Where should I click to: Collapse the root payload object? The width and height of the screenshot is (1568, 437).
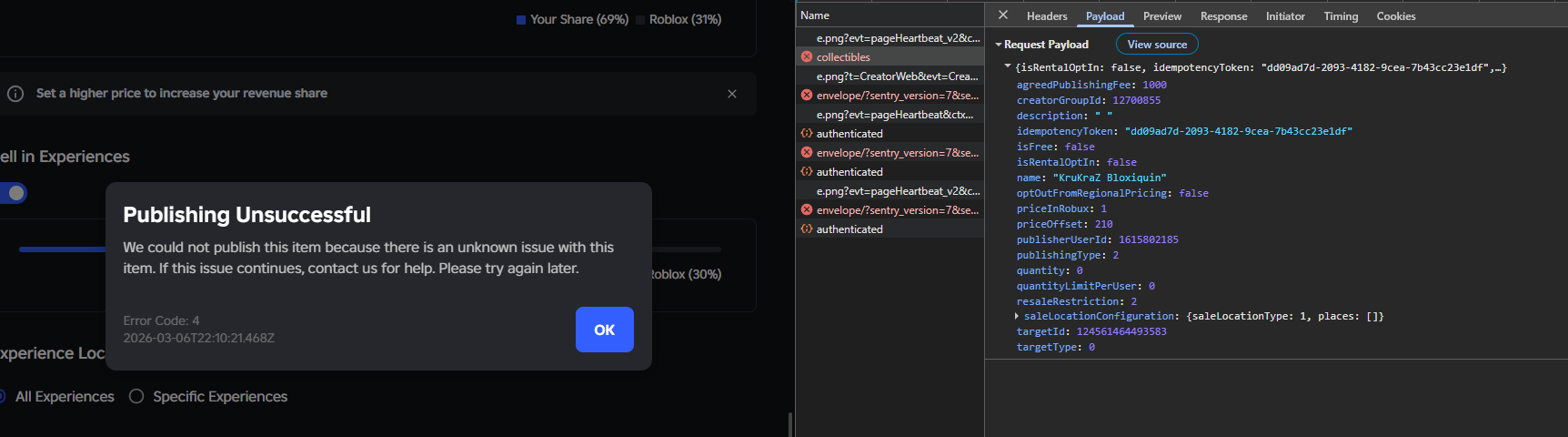[x=1008, y=66]
